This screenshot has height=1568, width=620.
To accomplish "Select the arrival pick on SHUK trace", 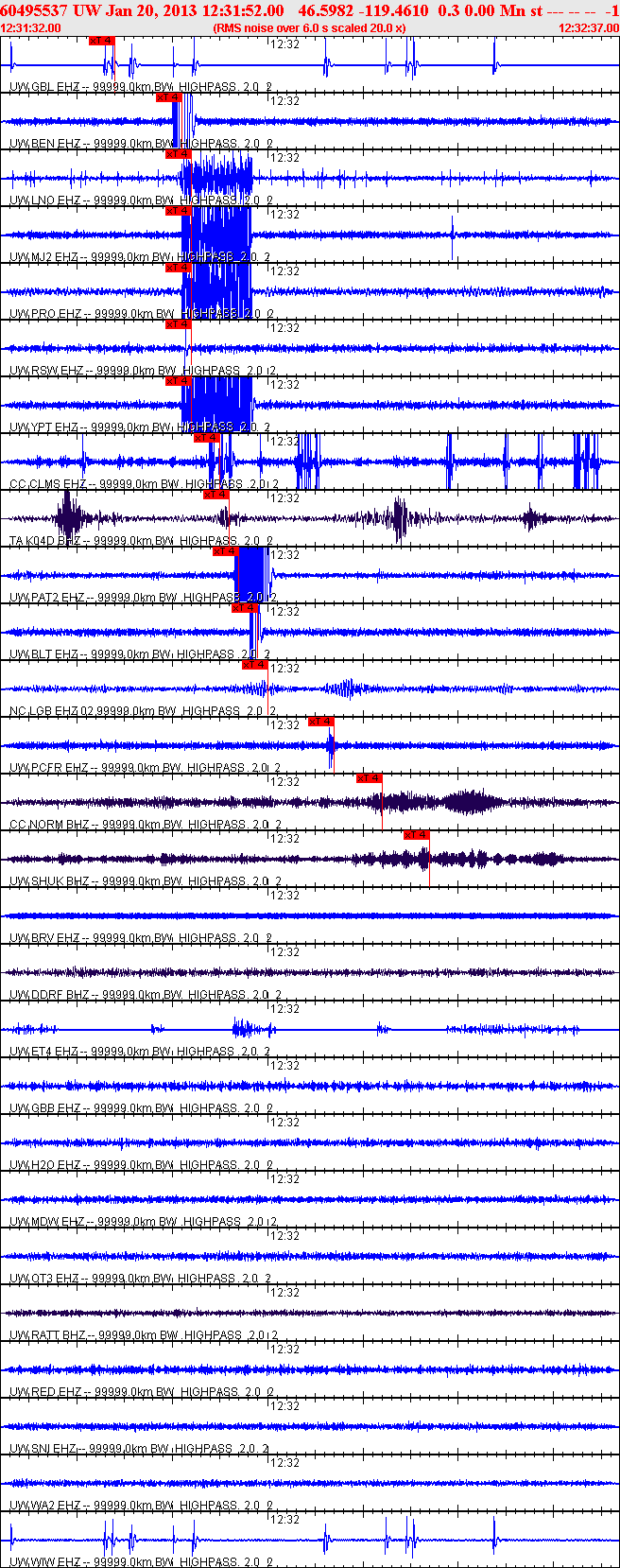I will [x=416, y=835].
